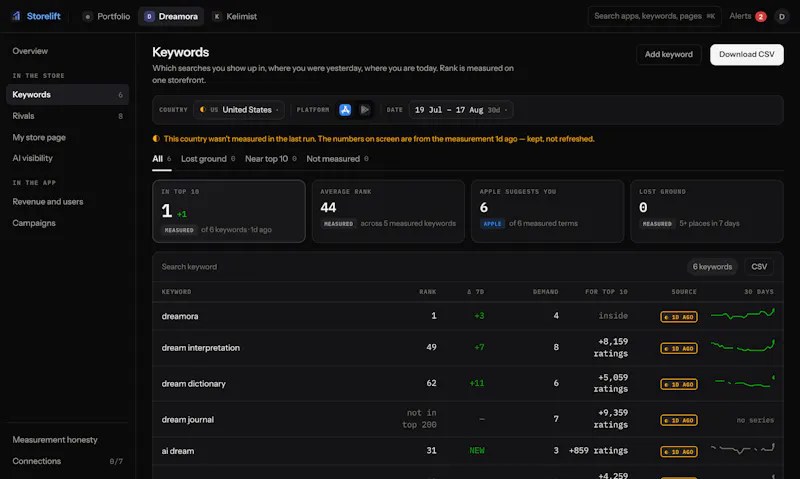Viewport: 800px width, 479px height.
Task: Click the Storelift logo icon
Action: tap(16, 16)
